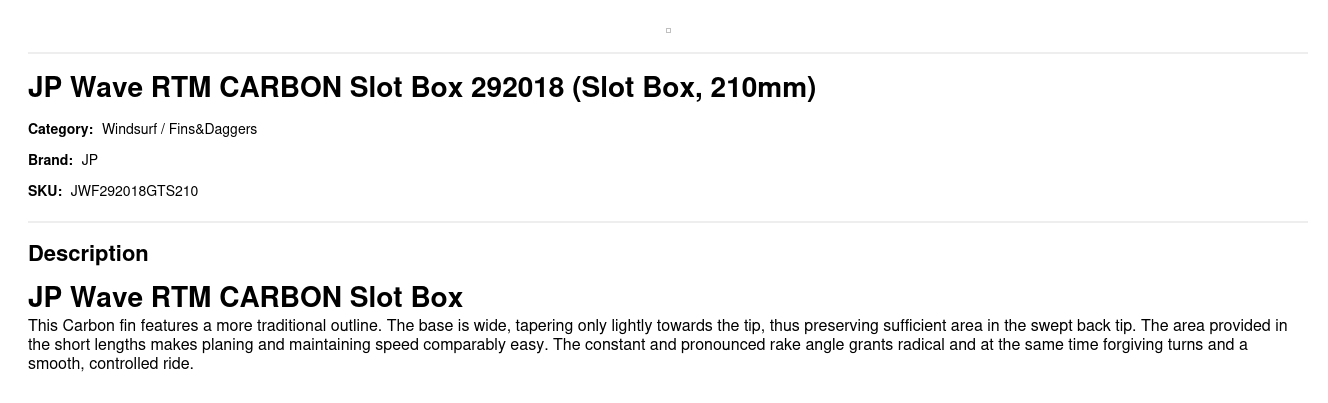Select the brand value "JP"
The width and height of the screenshot is (1328, 403).
point(90,160)
